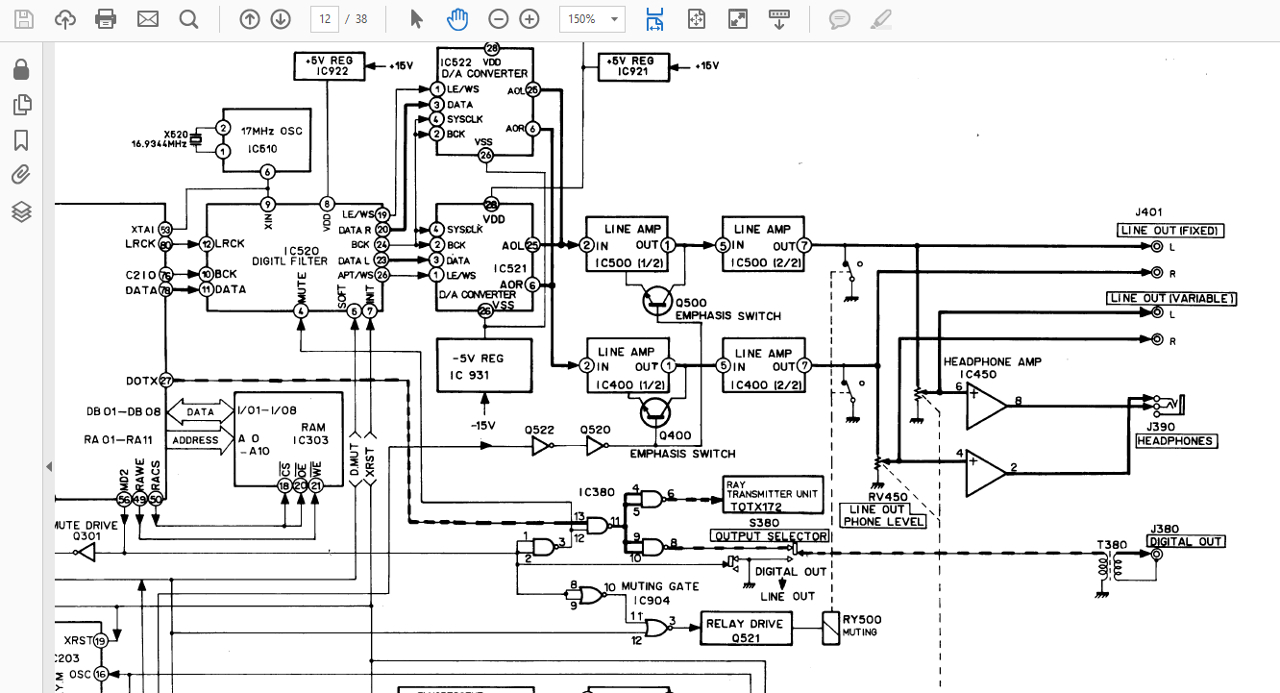Activate the Hand pan tool
Viewport: 1280px width, 693px height.
click(x=458, y=19)
